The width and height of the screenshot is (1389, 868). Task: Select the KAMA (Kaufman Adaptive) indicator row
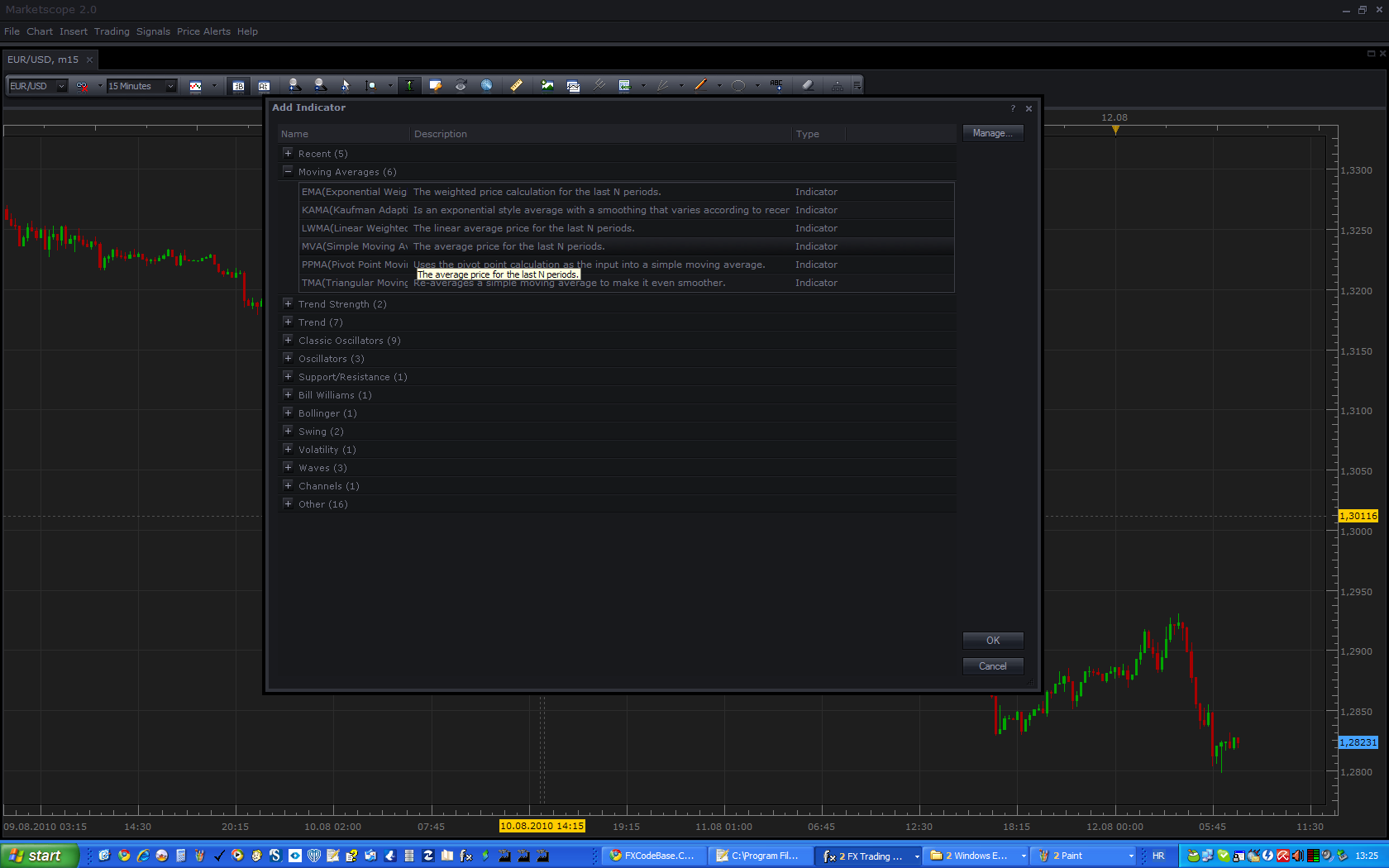(626, 210)
